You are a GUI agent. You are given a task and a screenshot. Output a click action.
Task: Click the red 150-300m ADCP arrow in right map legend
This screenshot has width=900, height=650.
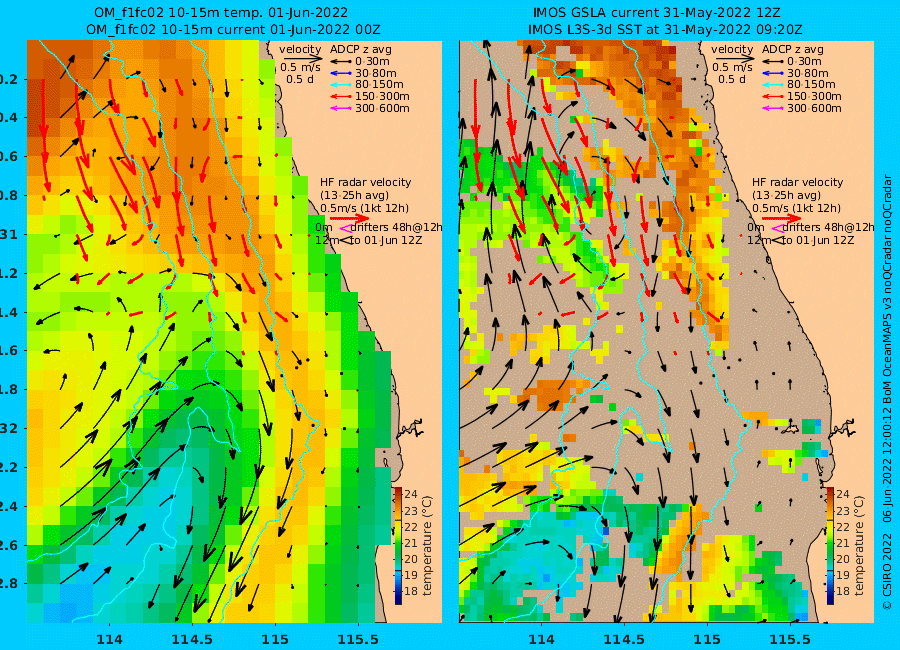[x=772, y=96]
